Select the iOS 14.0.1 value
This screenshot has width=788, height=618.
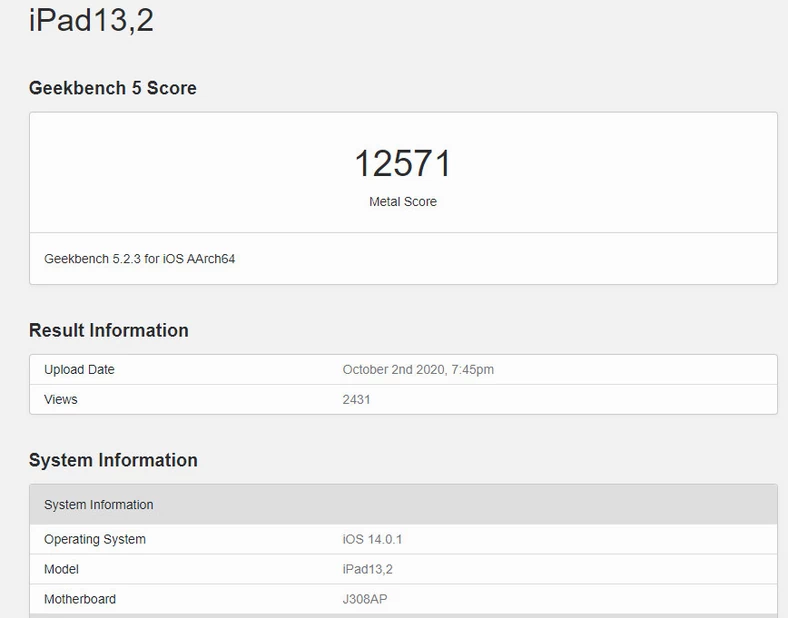point(372,540)
